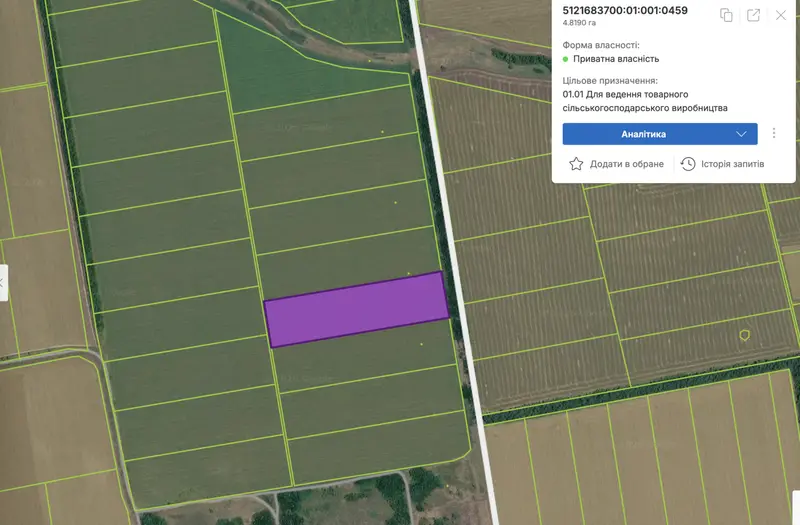Click the clock history icon
The width and height of the screenshot is (800, 525).
pos(688,164)
